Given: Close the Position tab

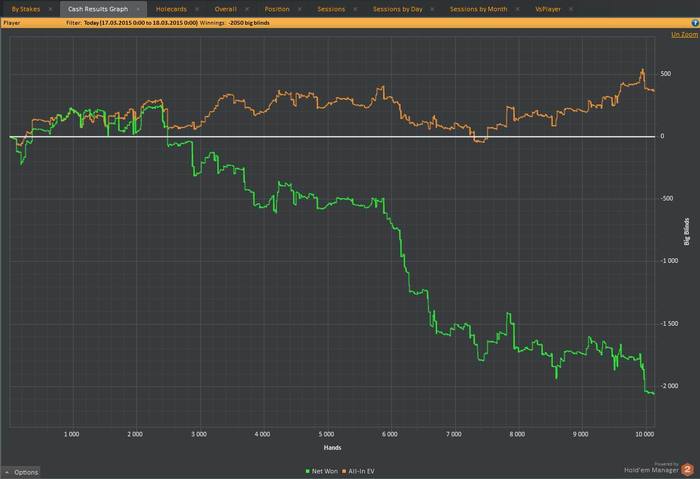Looking at the screenshot, I should 300,9.
